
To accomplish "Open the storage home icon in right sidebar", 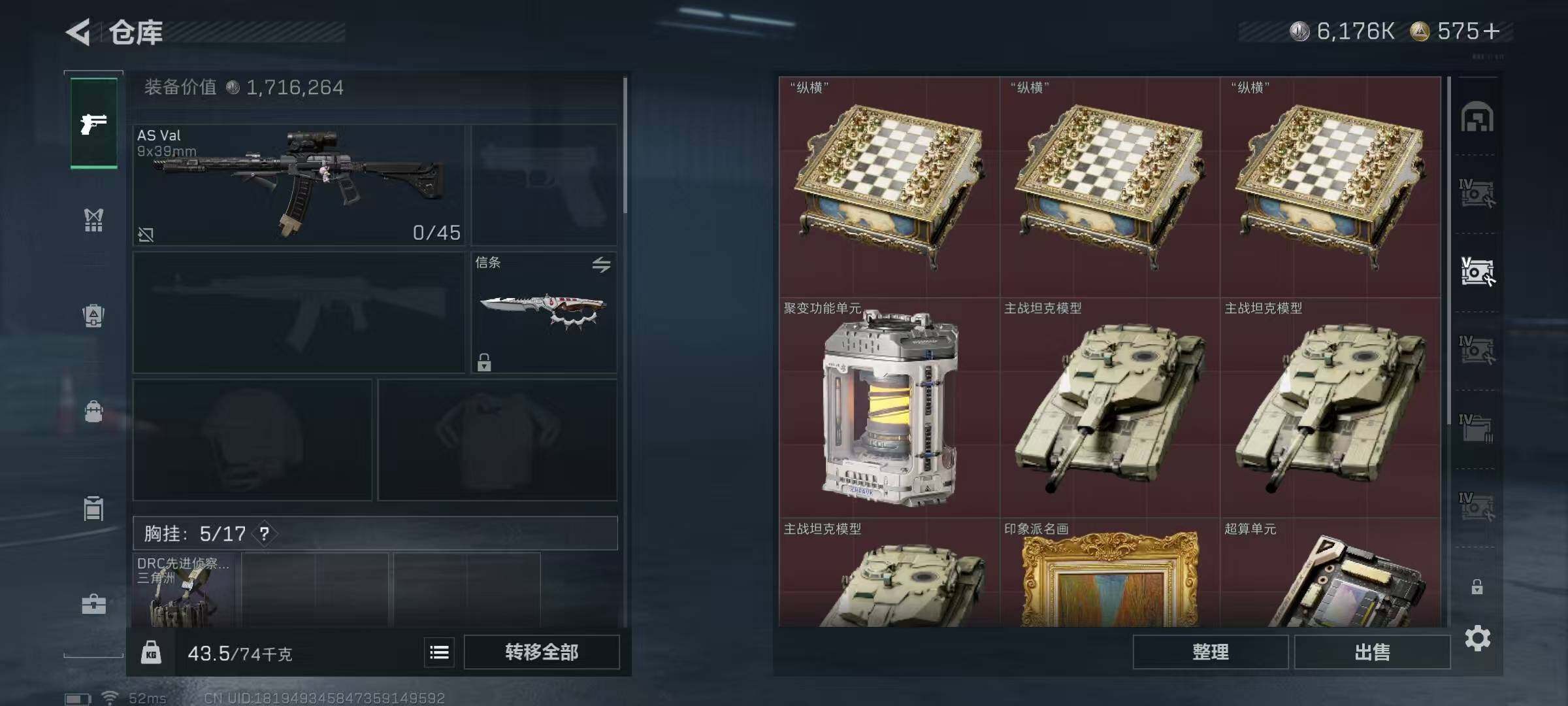I will point(1477,117).
